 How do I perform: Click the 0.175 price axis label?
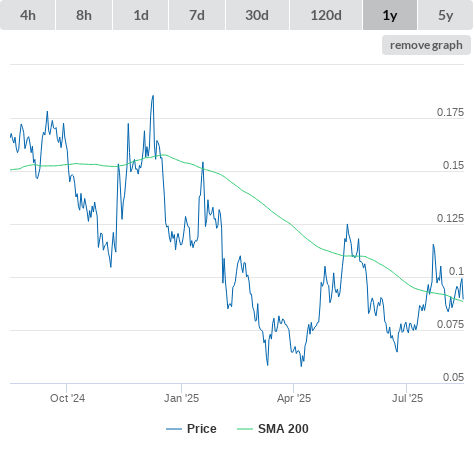click(450, 112)
